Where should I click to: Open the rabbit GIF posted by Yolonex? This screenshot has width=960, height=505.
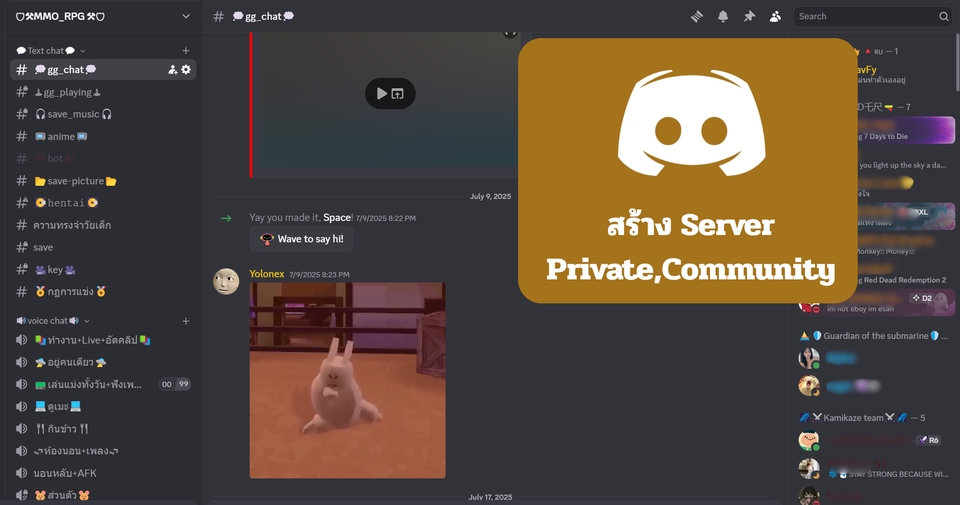(347, 380)
